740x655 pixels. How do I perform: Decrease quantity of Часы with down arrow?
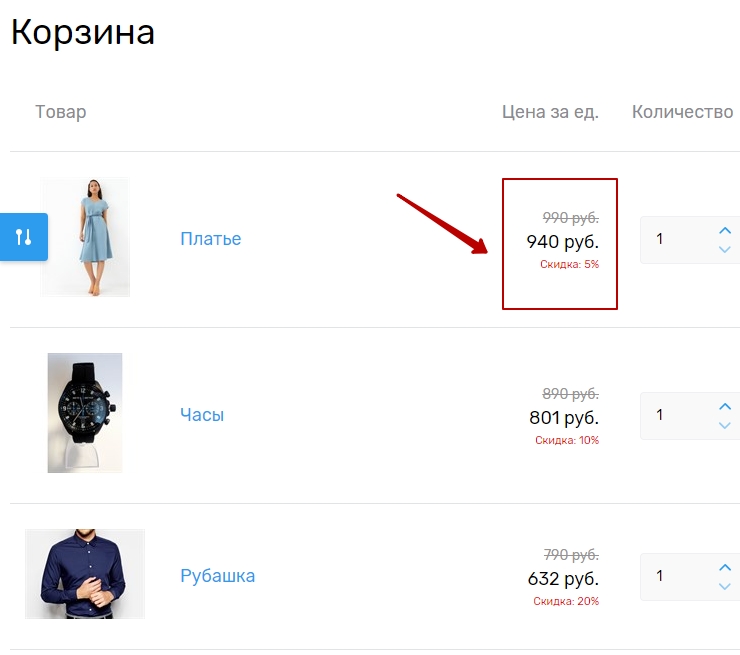725,425
